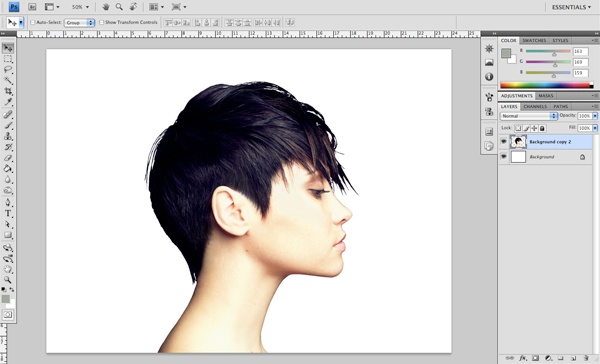Enable the Auto-Select checkbox

point(33,23)
